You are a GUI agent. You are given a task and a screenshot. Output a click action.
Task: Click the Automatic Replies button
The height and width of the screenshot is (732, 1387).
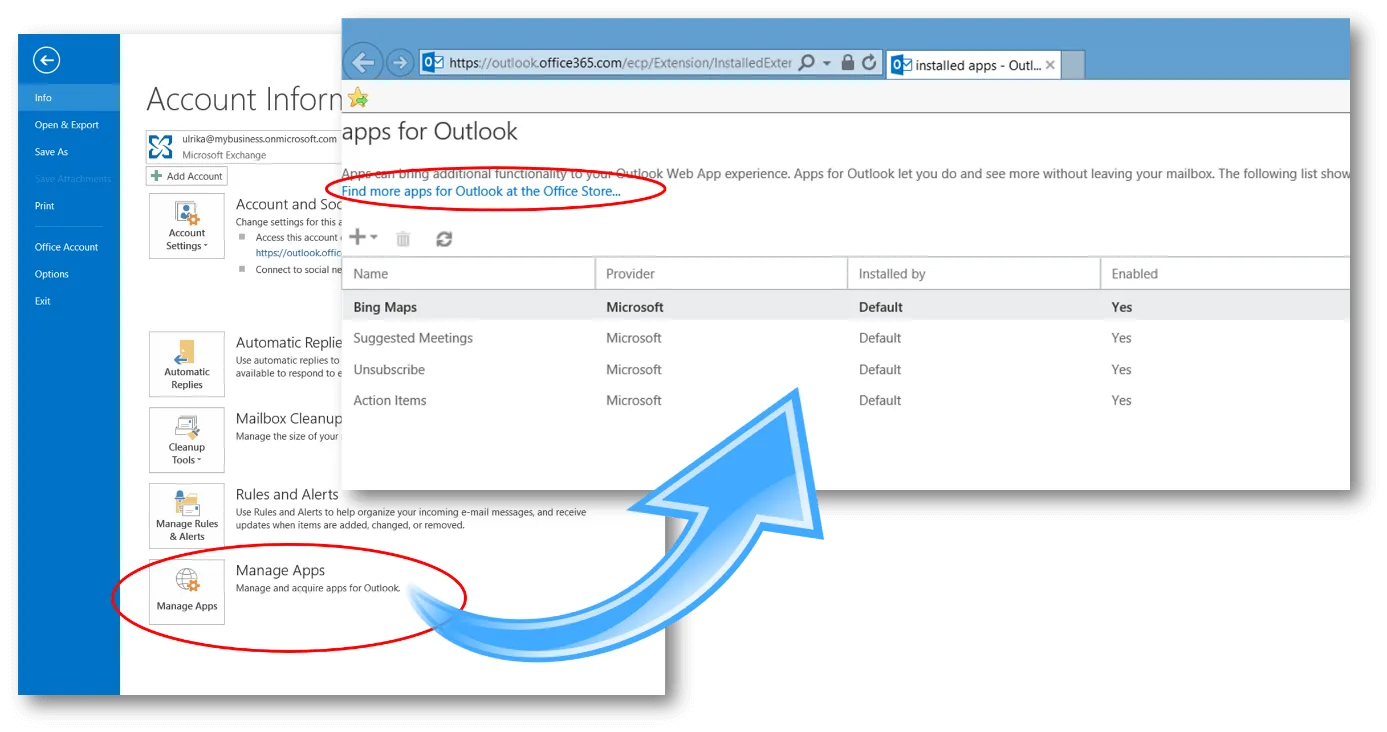[187, 364]
